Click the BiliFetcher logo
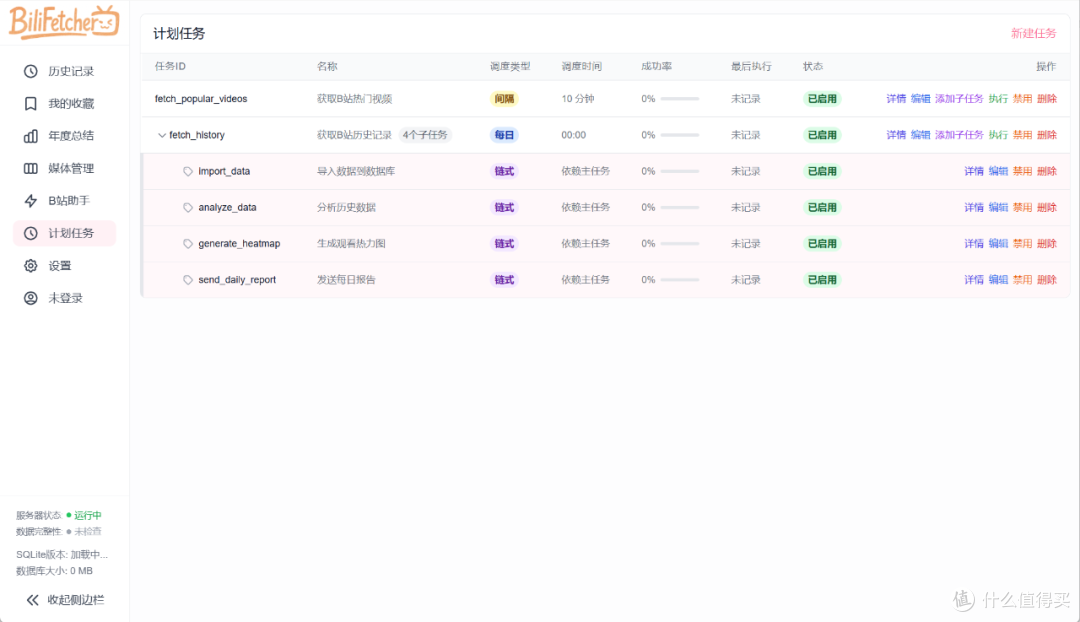Screen dimensions: 1080x622 [x=63, y=21]
